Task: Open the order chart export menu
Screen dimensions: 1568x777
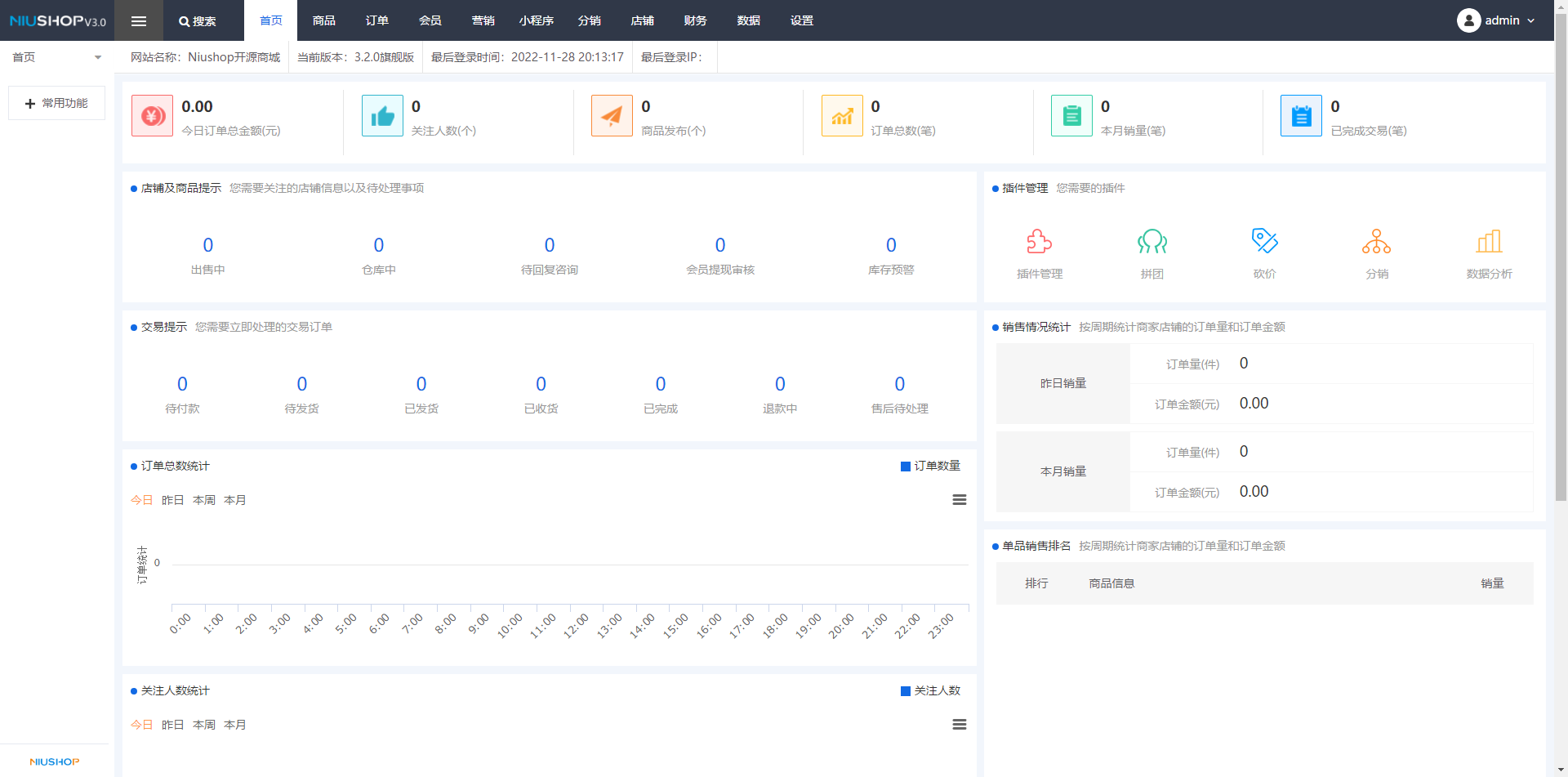Action: (x=960, y=500)
